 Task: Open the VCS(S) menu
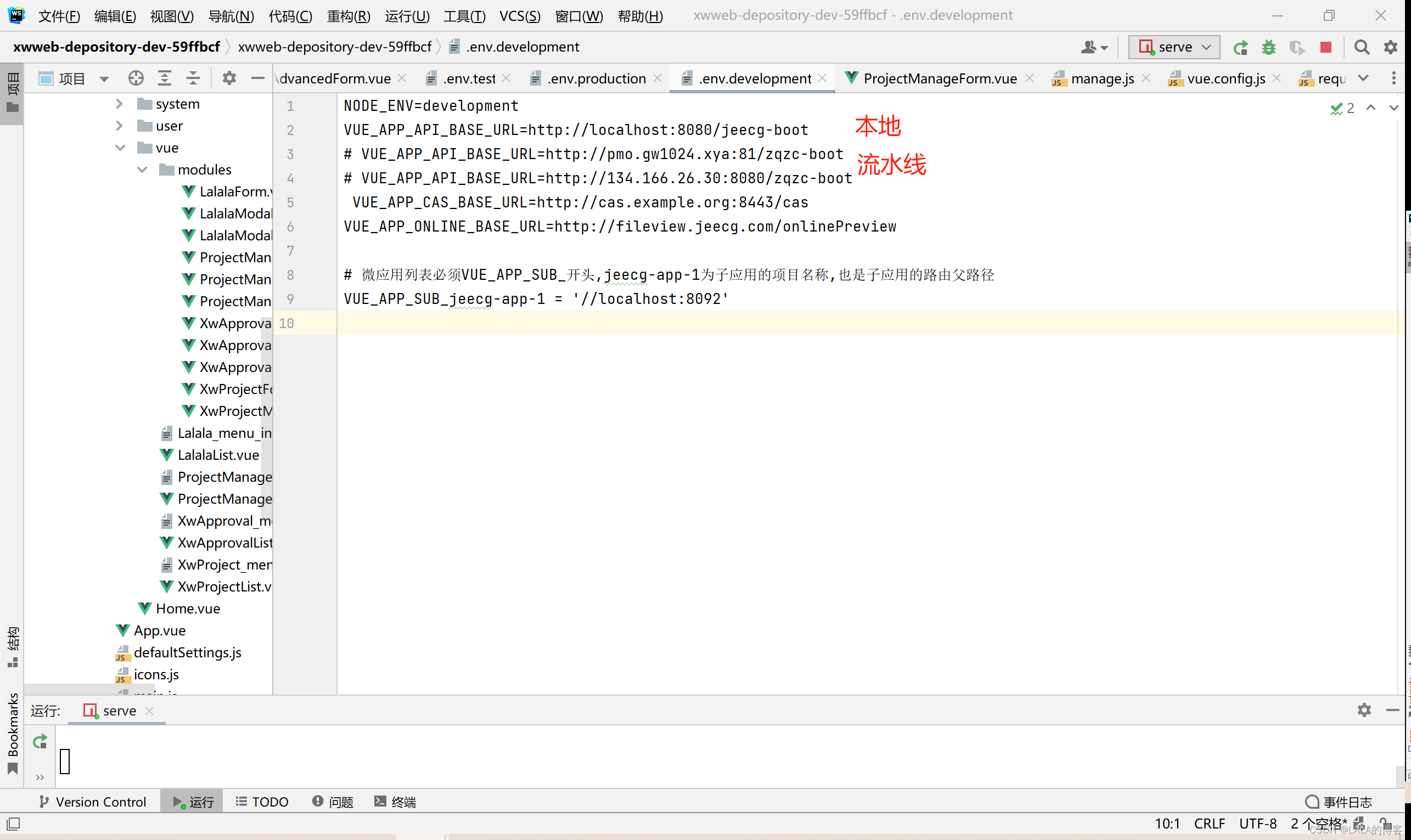519,16
